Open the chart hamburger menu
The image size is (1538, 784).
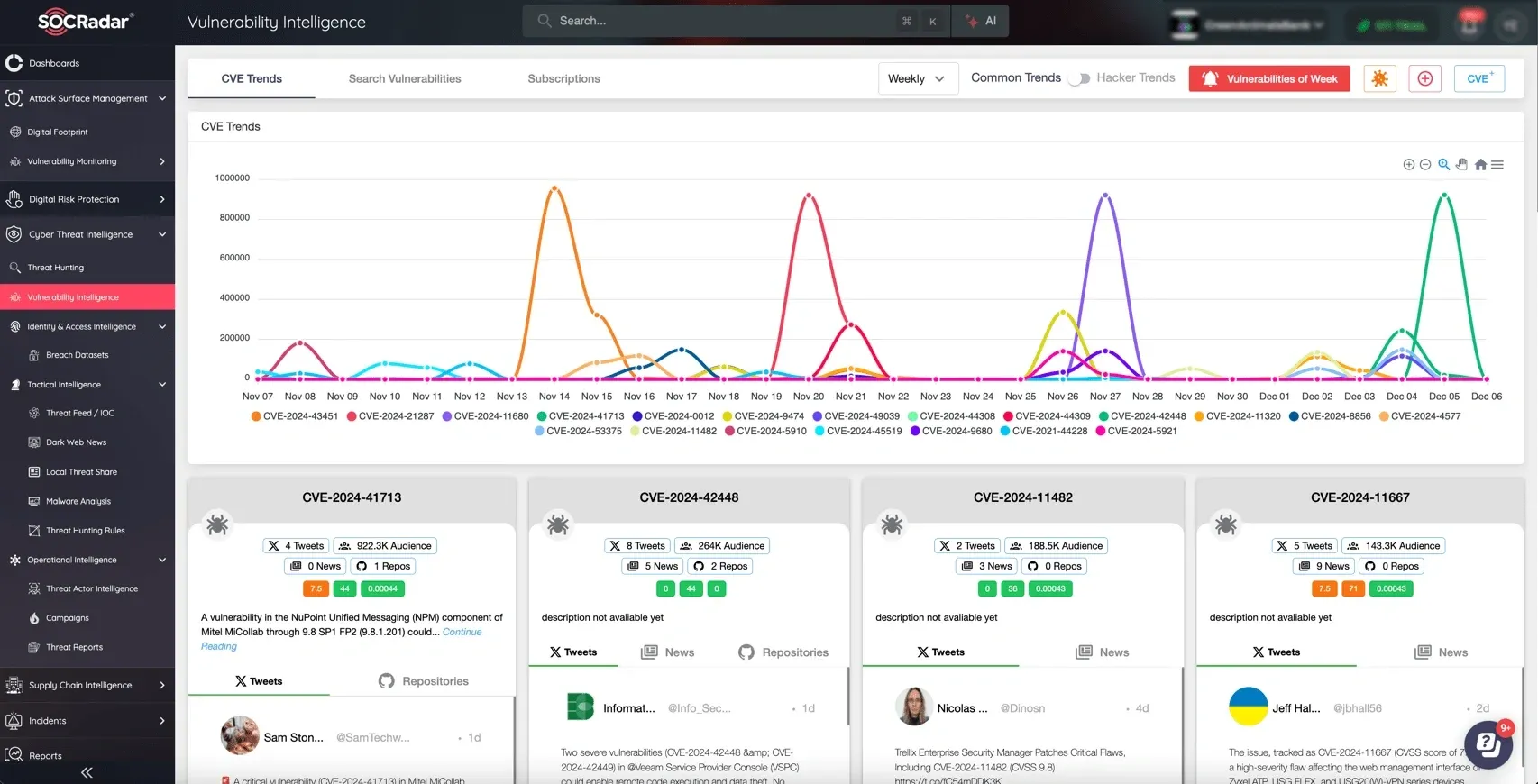coord(1497,165)
